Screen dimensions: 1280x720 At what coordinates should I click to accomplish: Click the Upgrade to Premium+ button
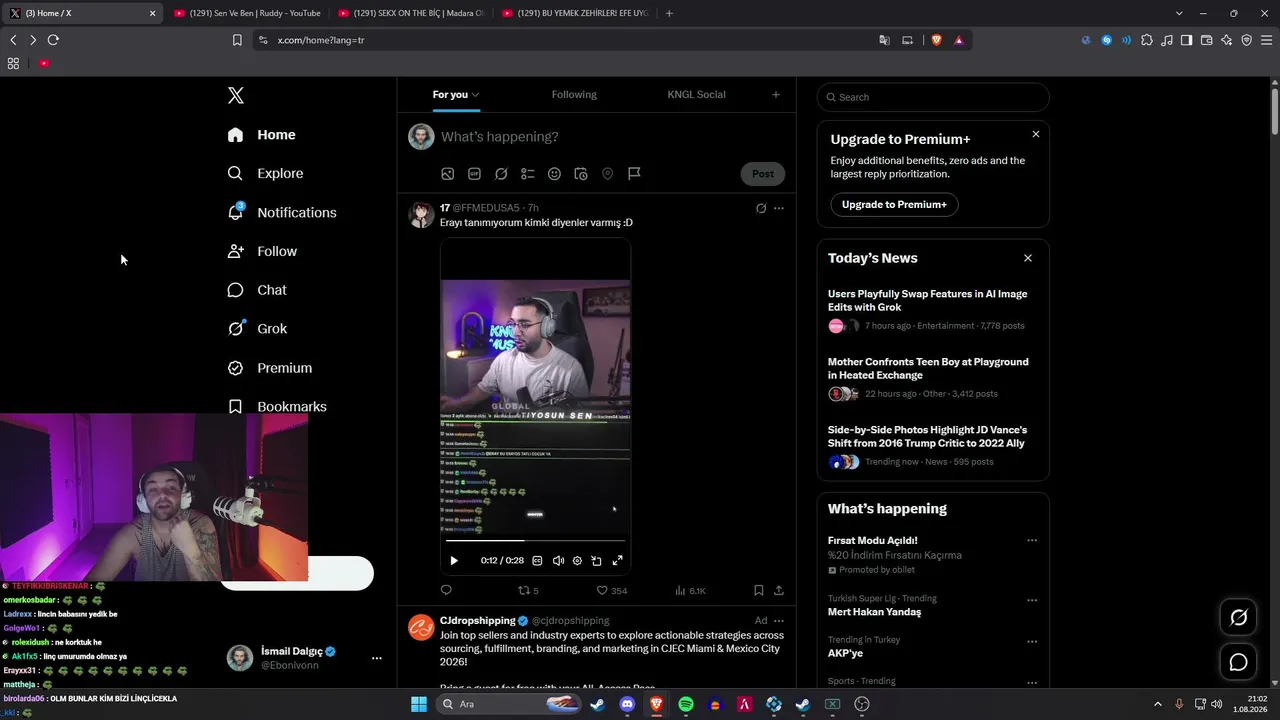tap(894, 205)
